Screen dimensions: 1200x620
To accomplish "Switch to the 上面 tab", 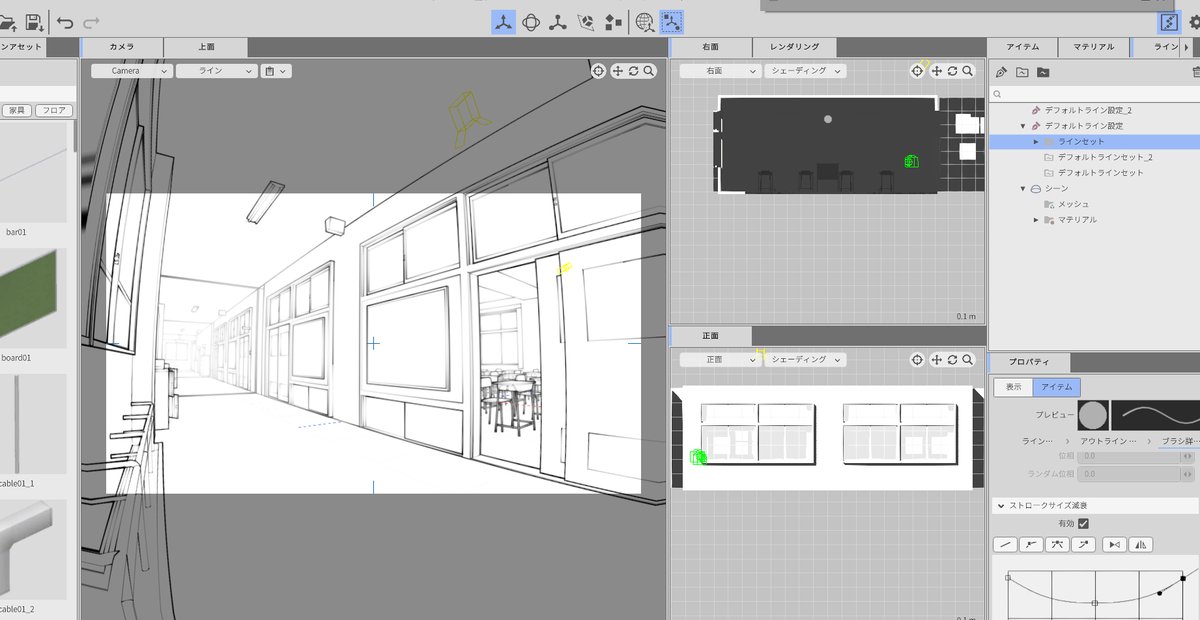I will [206, 47].
